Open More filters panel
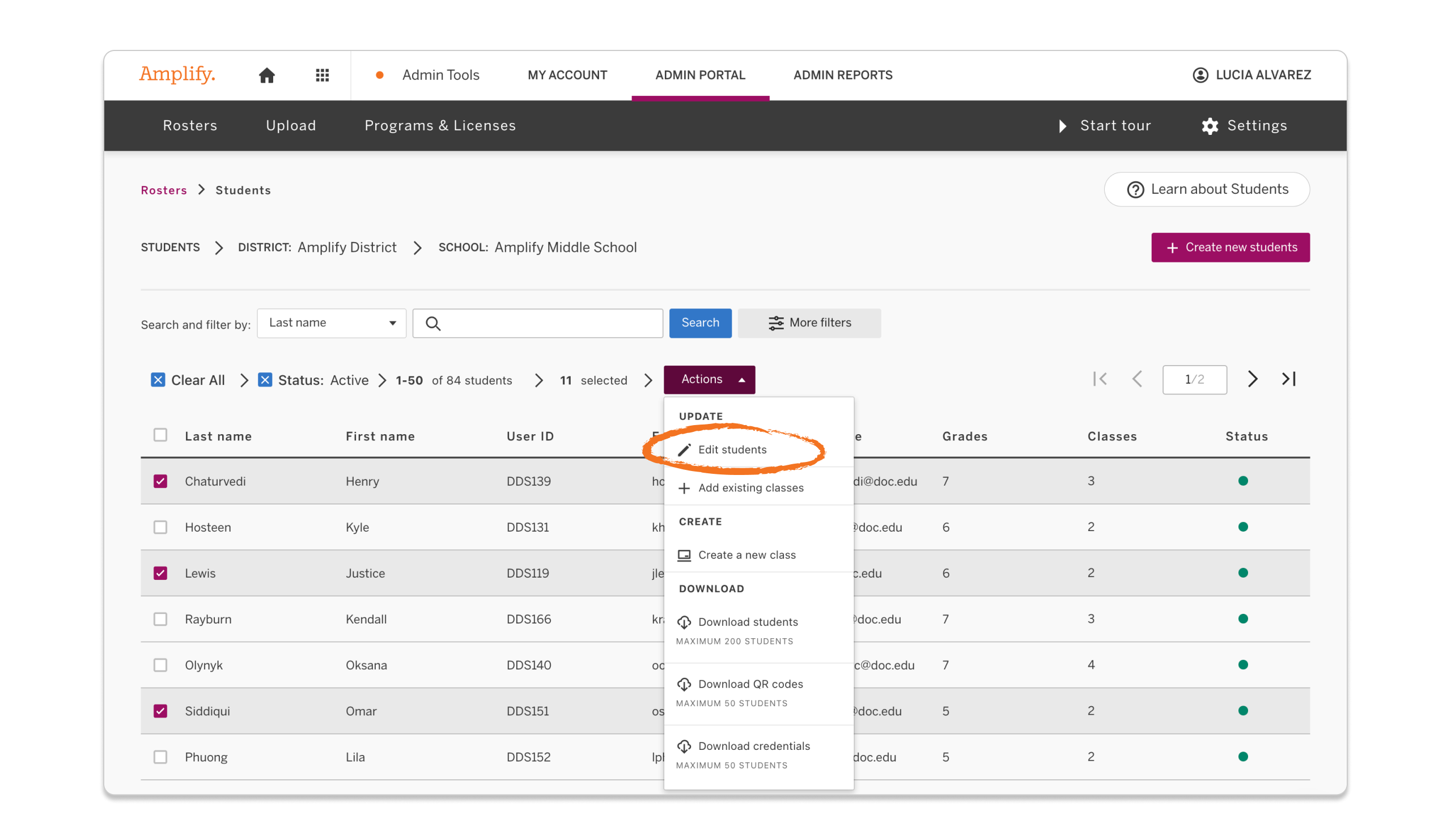The width and height of the screenshot is (1451, 840). (809, 323)
